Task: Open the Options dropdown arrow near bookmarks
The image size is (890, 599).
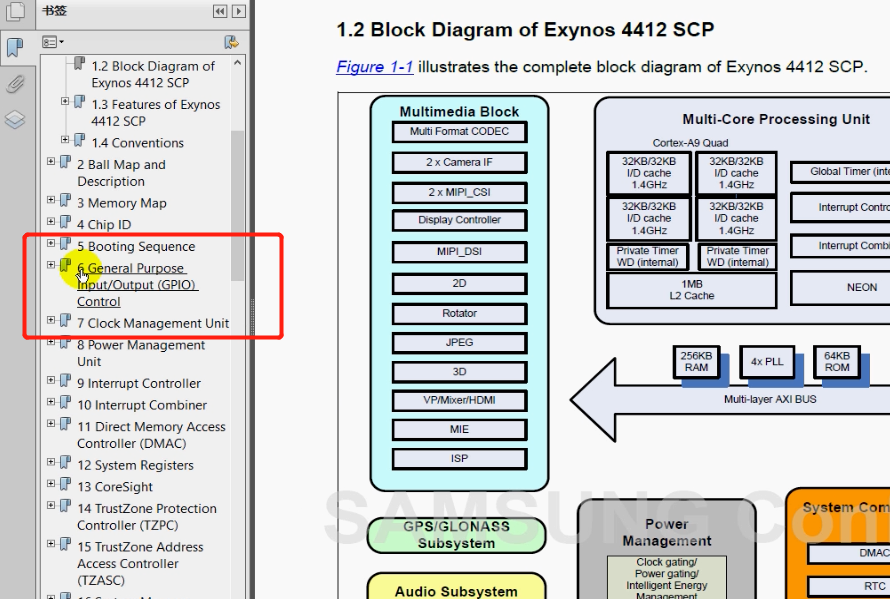Action: point(61,42)
